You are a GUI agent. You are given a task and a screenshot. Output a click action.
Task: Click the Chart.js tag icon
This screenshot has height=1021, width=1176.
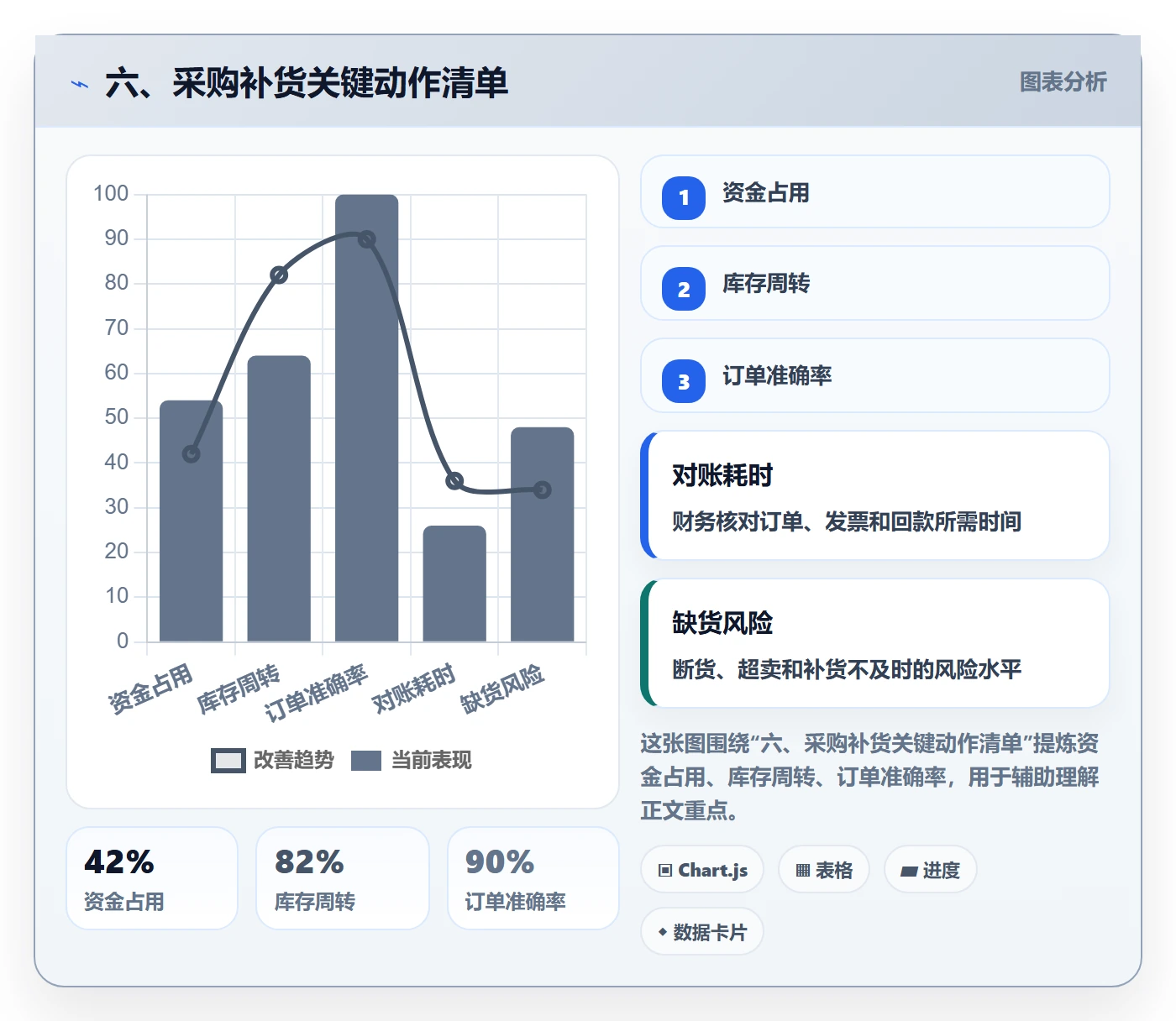click(665, 870)
